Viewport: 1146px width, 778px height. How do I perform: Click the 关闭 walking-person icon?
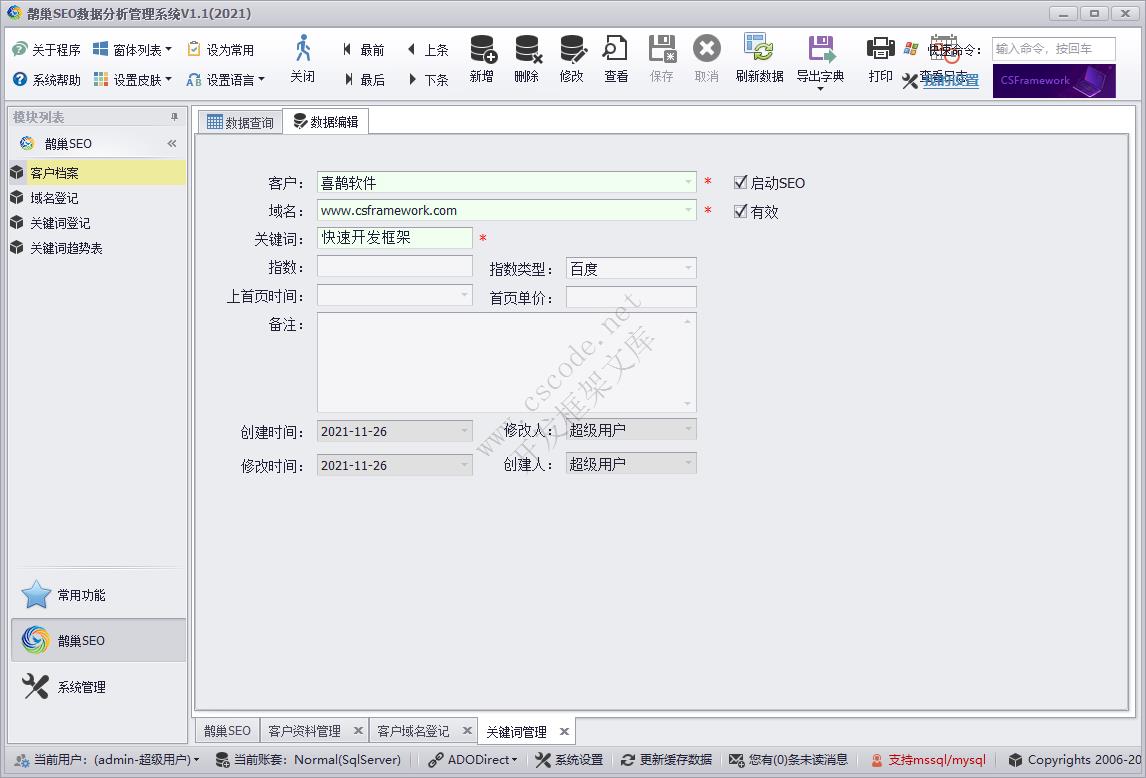(x=302, y=50)
